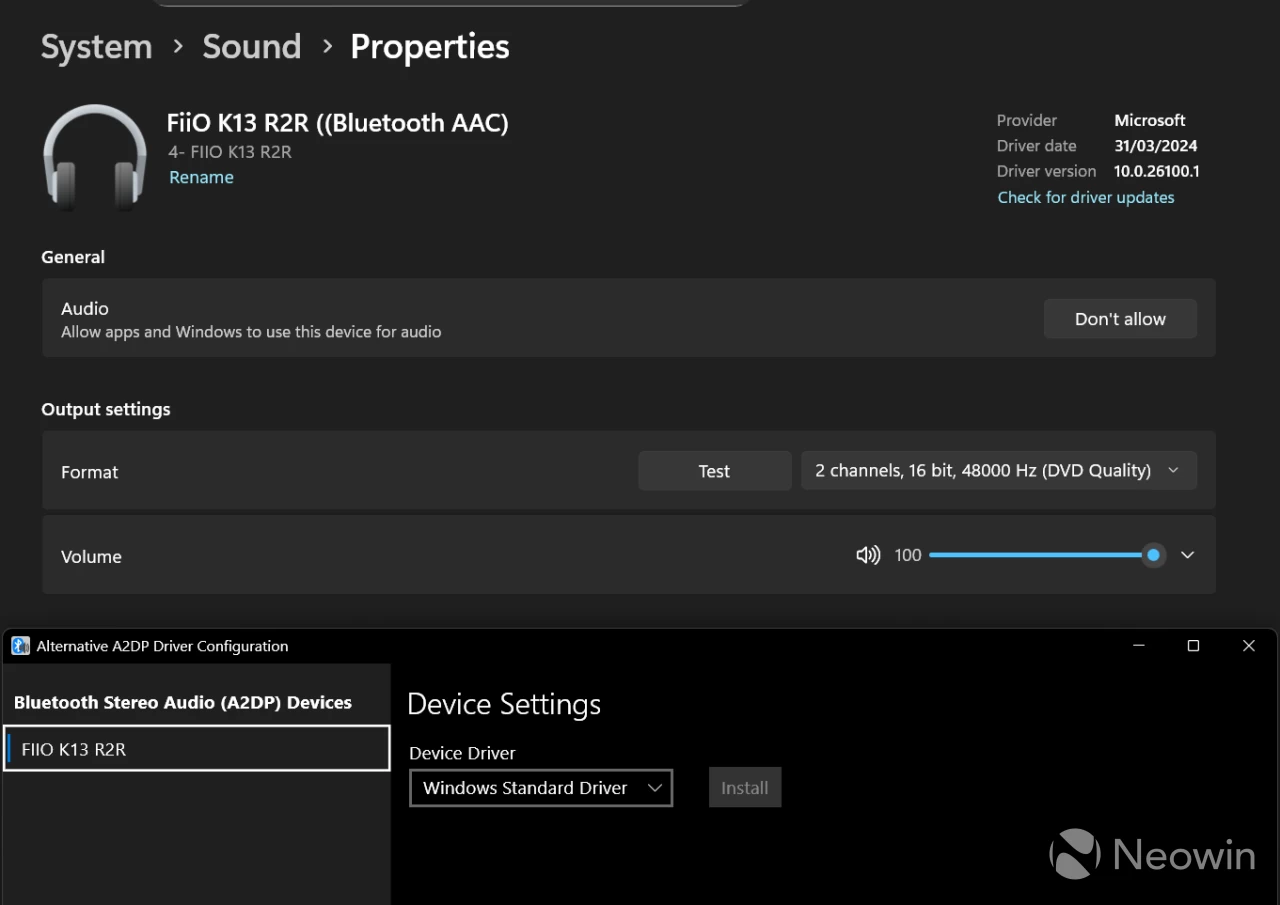This screenshot has height=905, width=1280.
Task: Click the 'Allow apps and Windows' description text
Action: click(251, 332)
